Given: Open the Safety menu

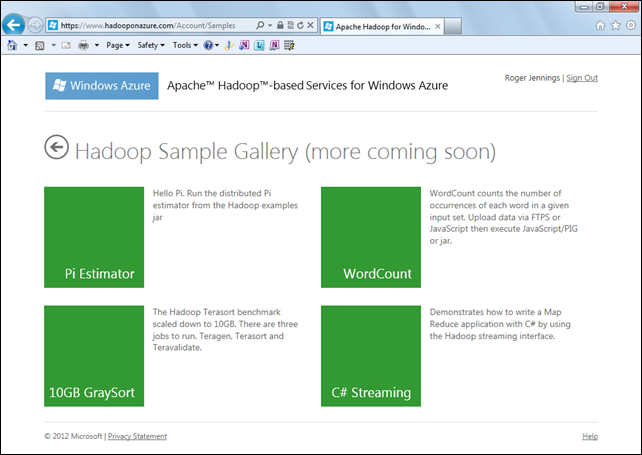Looking at the screenshot, I should click(151, 45).
